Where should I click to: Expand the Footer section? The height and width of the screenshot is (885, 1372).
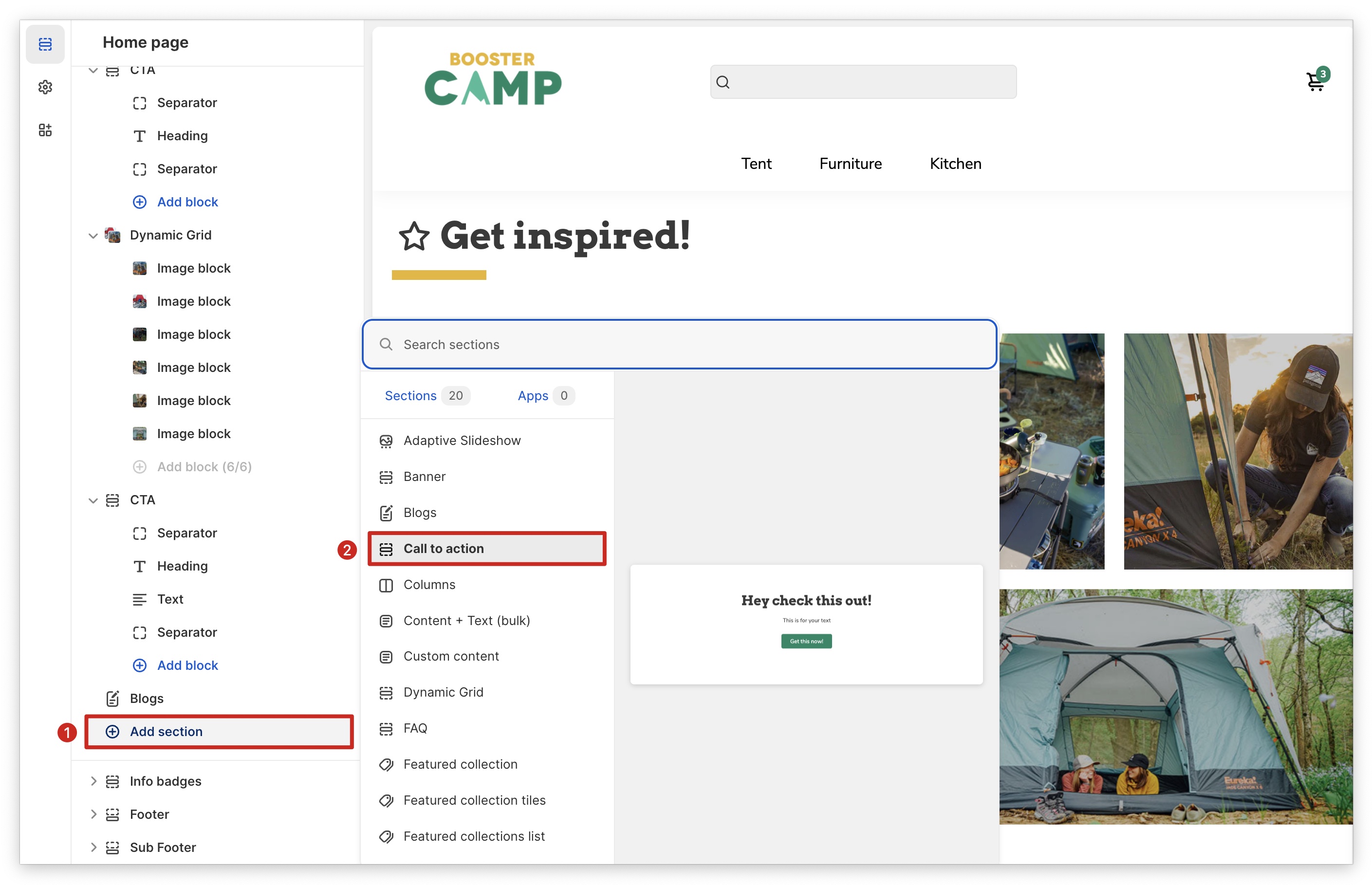[93, 814]
